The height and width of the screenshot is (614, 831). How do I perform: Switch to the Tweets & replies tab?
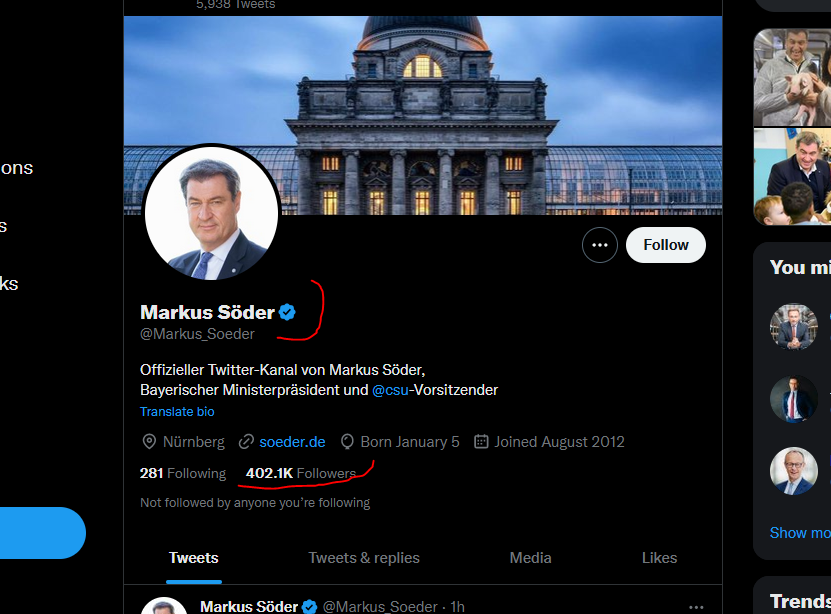(x=364, y=558)
